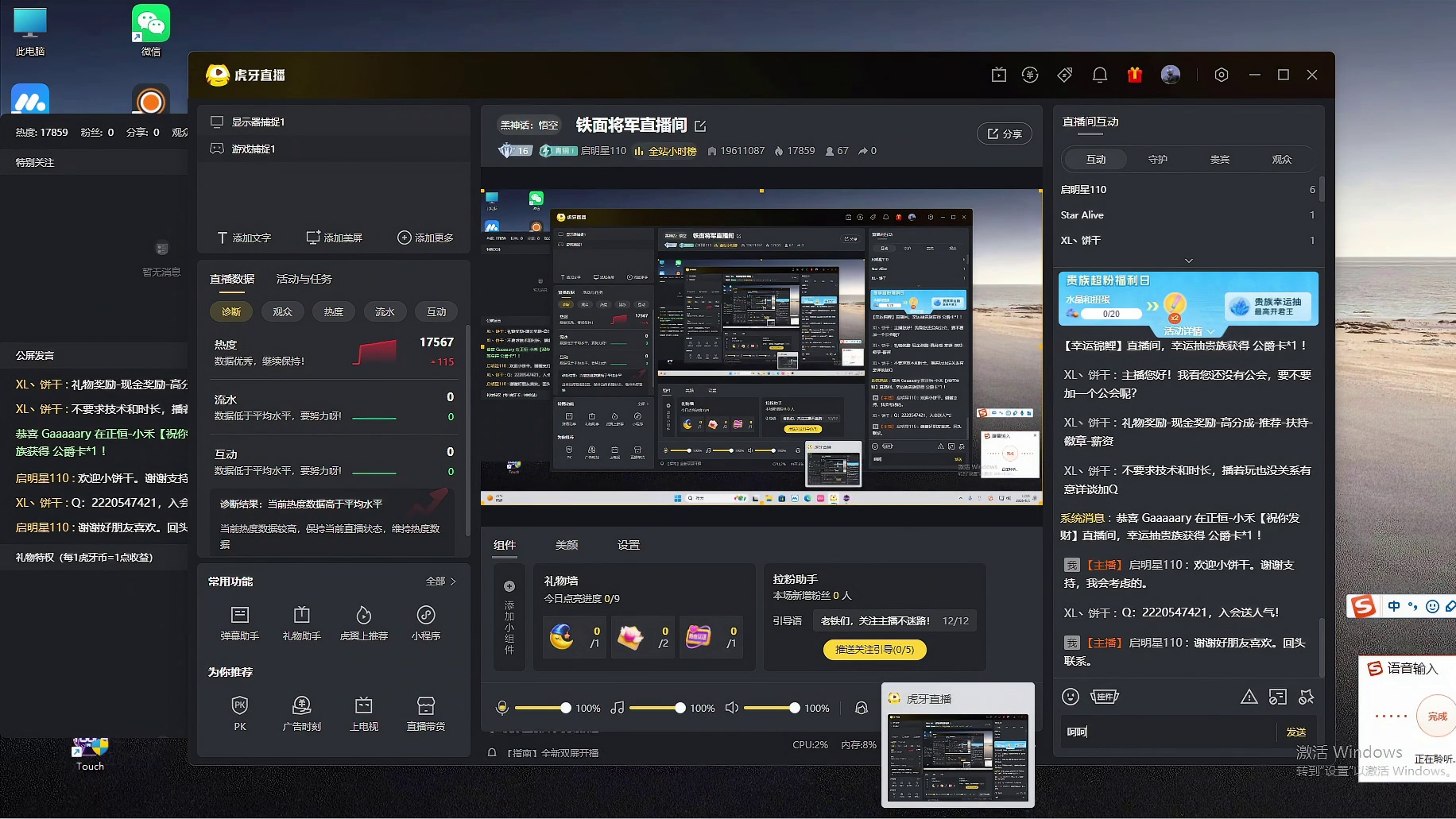Start a PK battle
Viewport: 1456px width, 819px height.
point(240,713)
